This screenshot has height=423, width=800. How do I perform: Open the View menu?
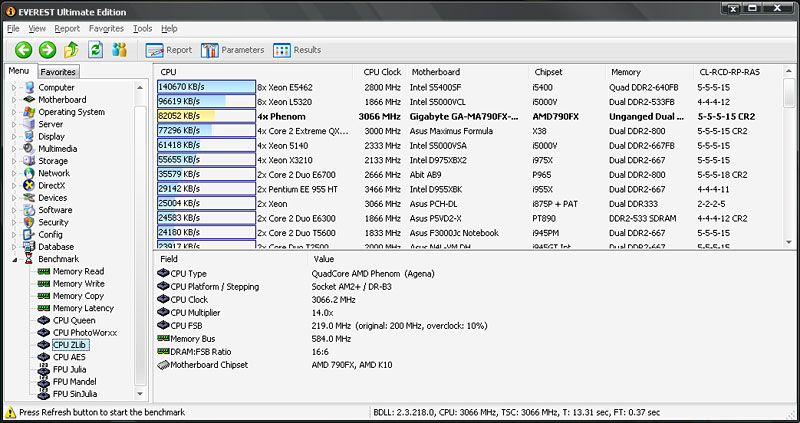(x=37, y=29)
